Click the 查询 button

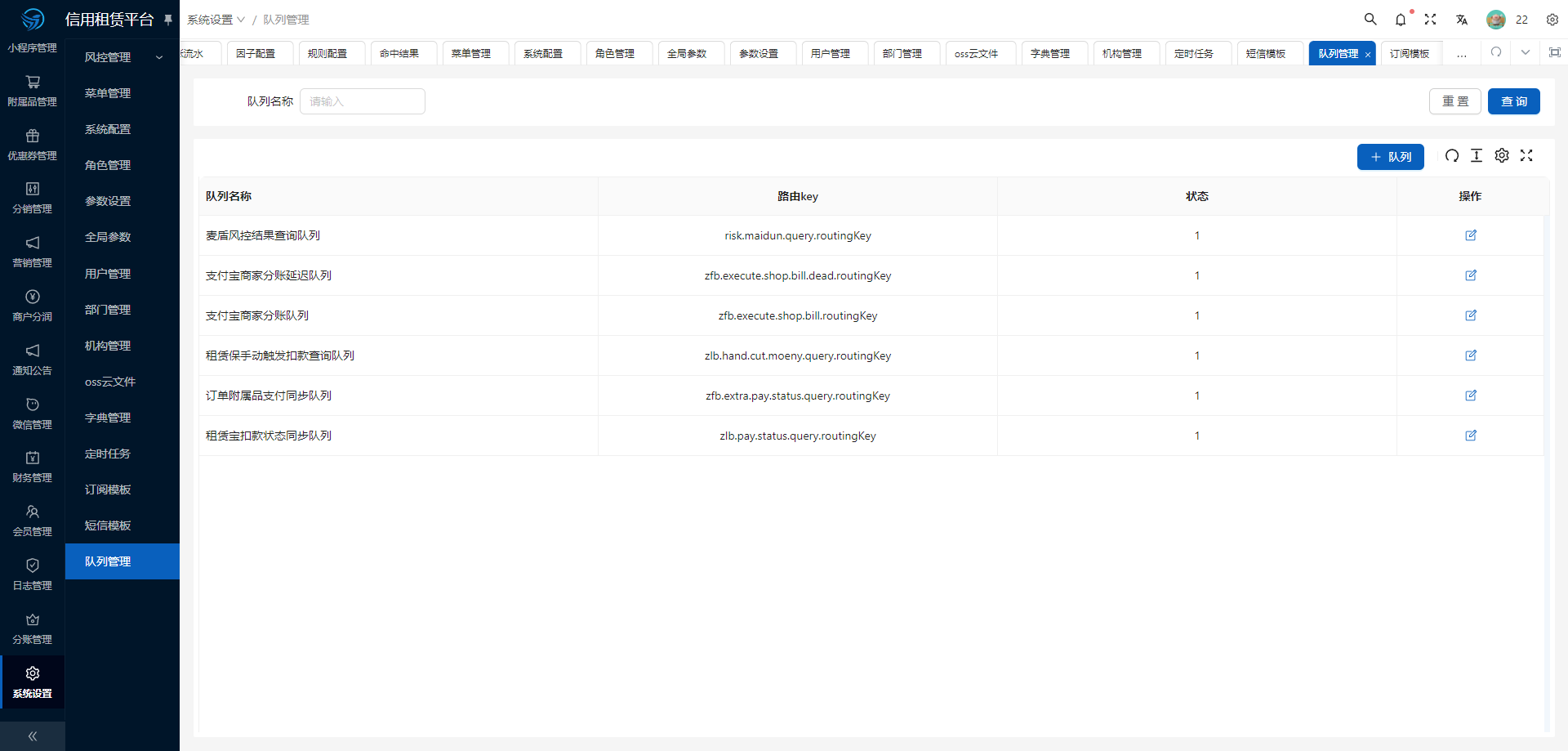click(1514, 101)
